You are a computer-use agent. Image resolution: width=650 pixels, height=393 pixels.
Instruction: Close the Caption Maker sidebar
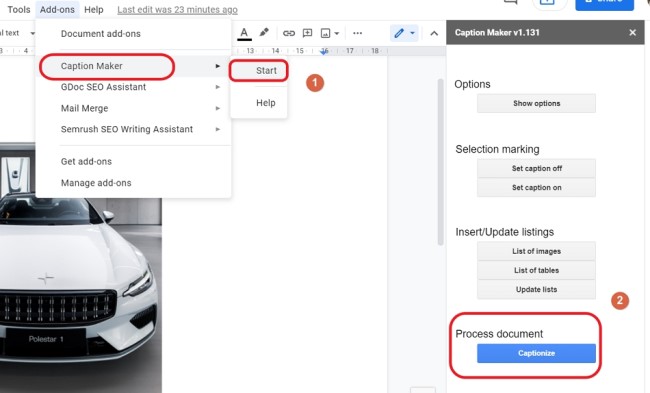click(633, 32)
